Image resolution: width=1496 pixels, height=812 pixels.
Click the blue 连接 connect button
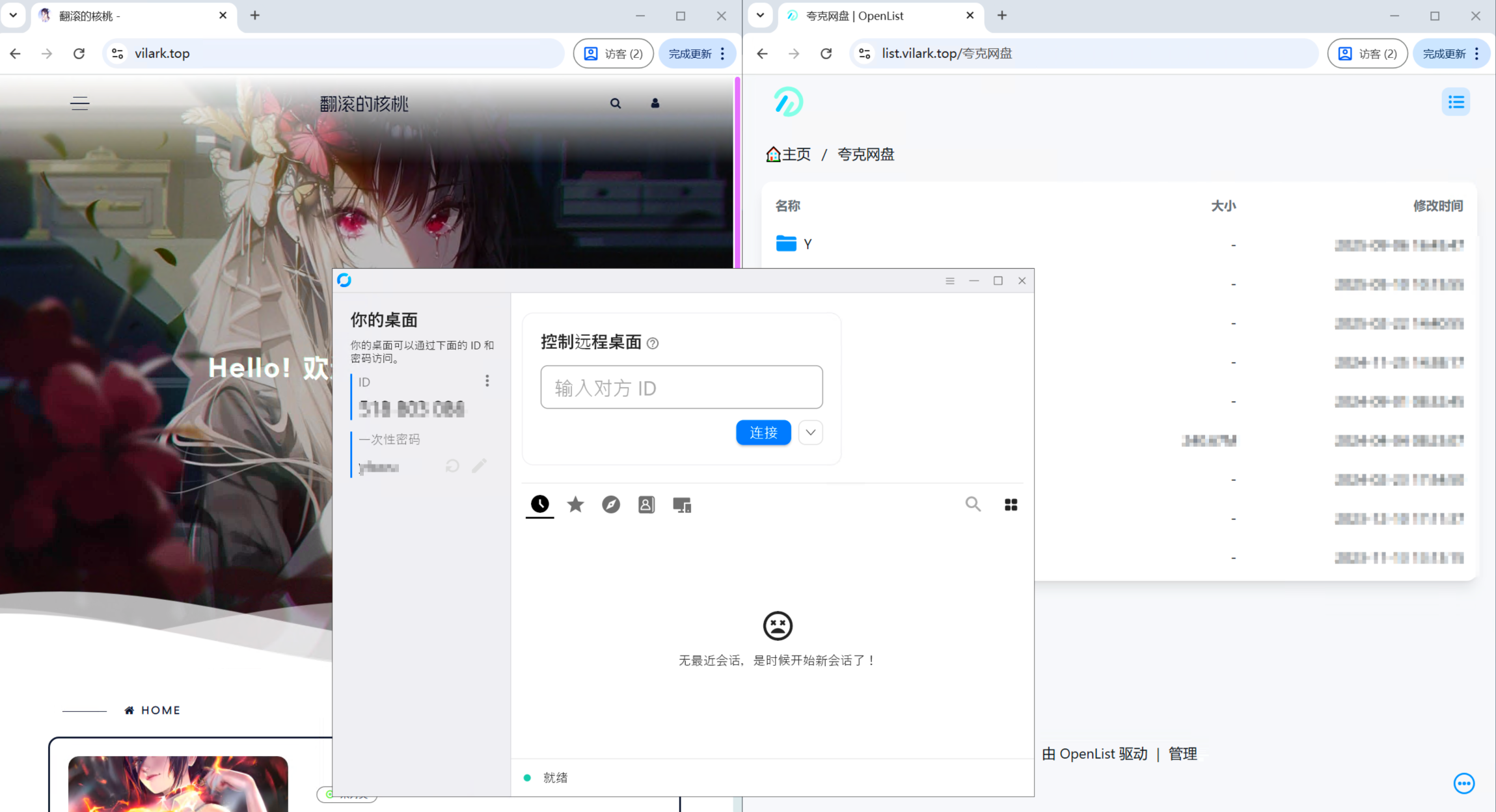click(763, 433)
